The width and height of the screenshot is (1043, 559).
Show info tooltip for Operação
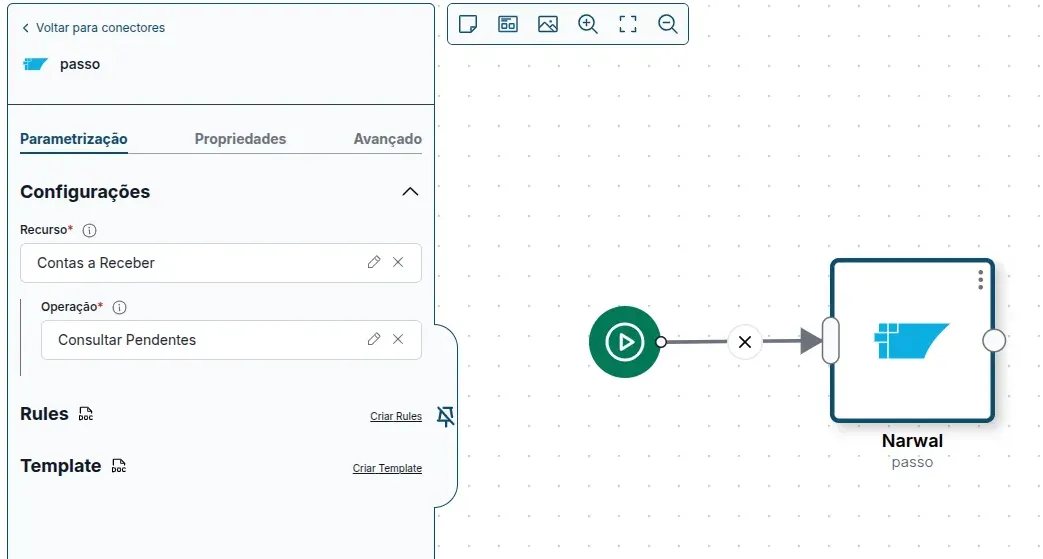click(x=119, y=307)
